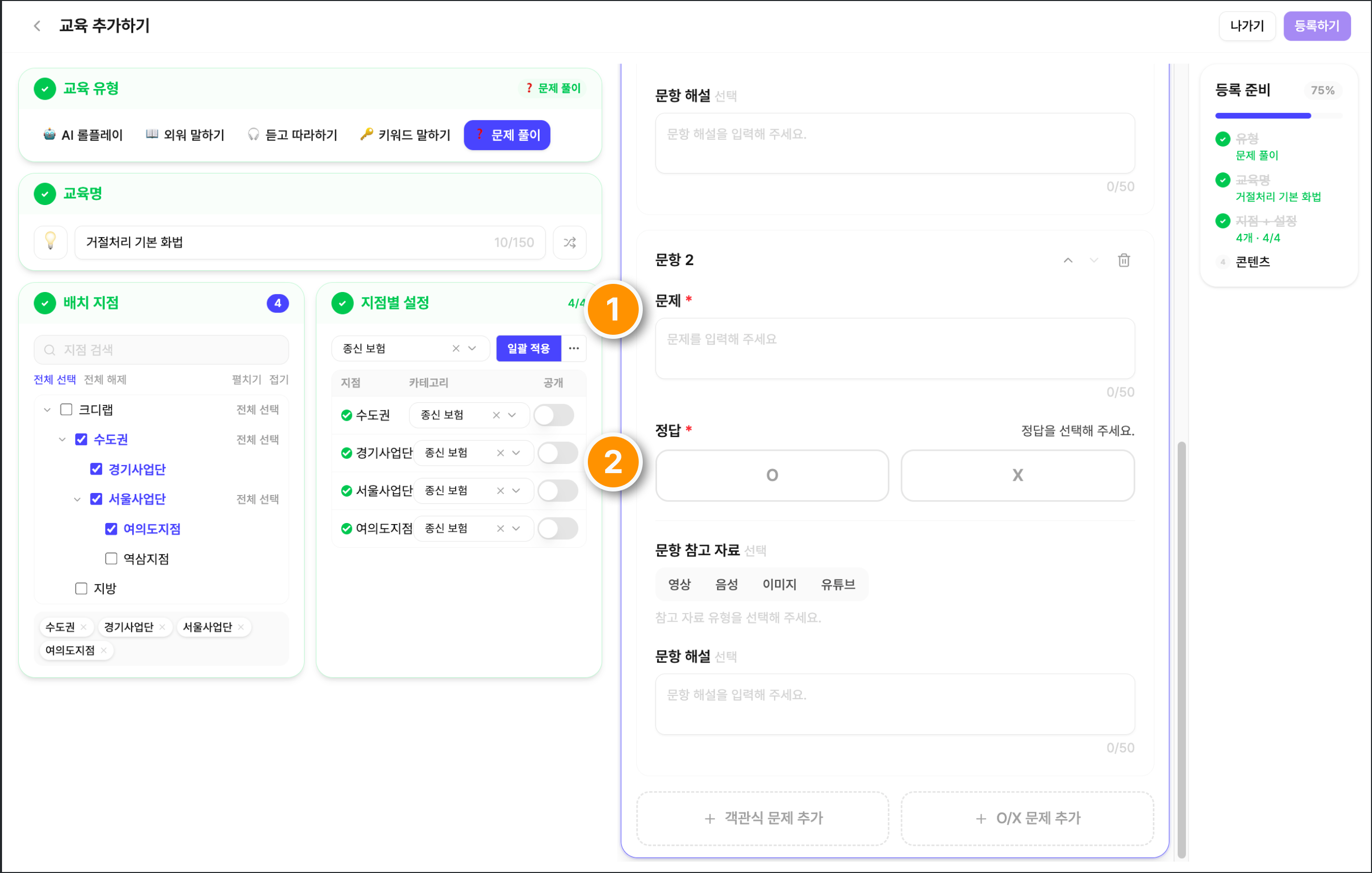Click the question panel vertical scrollbar
The image size is (1372, 873).
click(1181, 649)
